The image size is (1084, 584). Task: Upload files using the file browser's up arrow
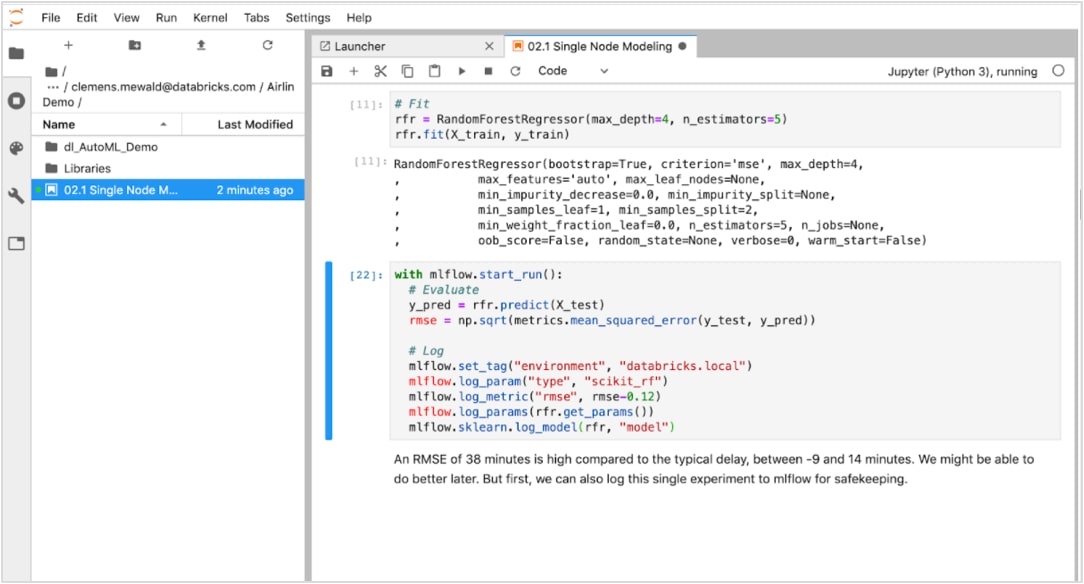201,45
